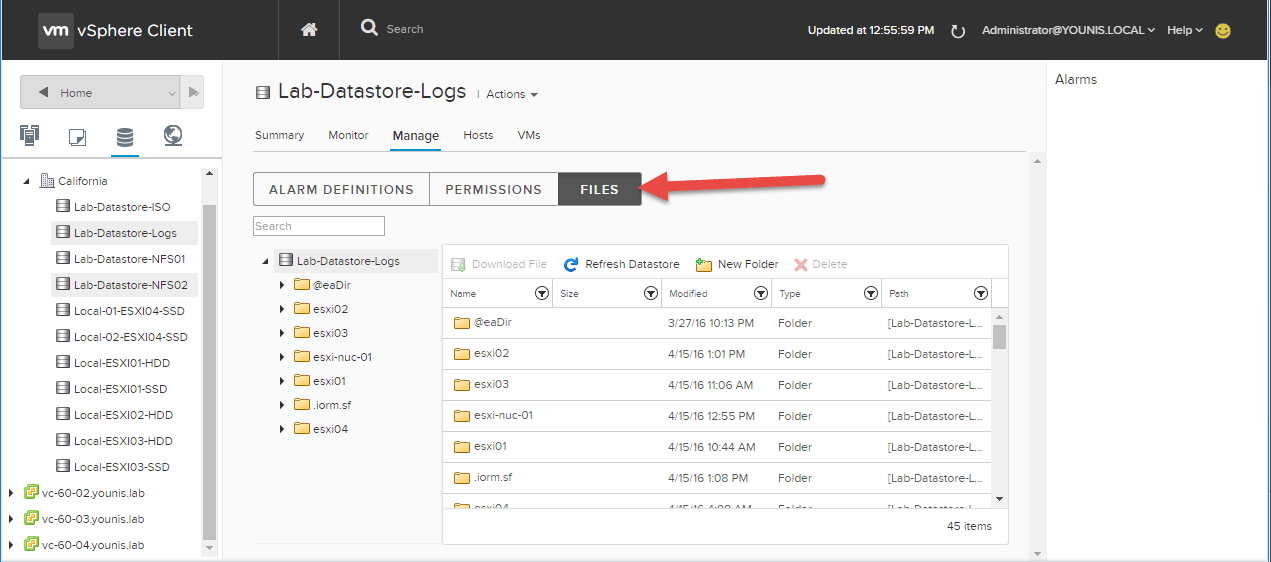The width and height of the screenshot is (1271, 562).
Task: Open the VMs and Templates navigator icon
Action: (77, 136)
